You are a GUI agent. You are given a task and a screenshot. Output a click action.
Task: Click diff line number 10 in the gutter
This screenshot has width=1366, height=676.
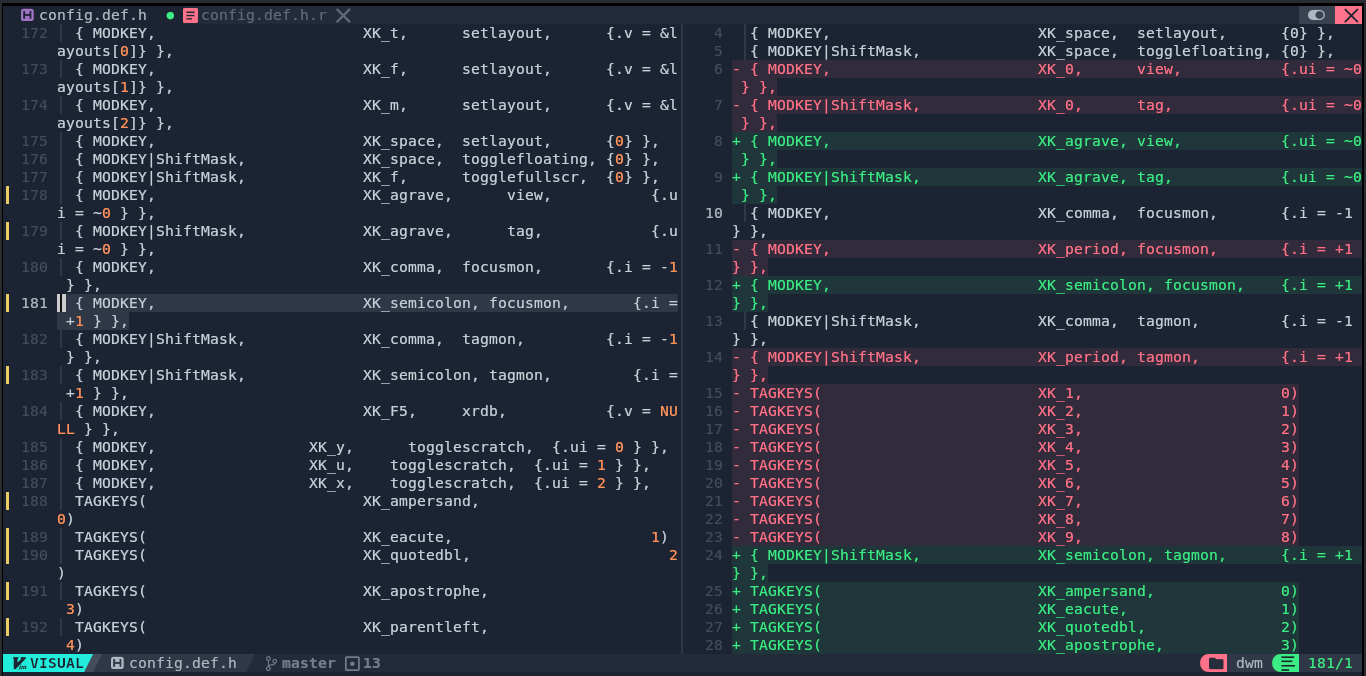714,213
